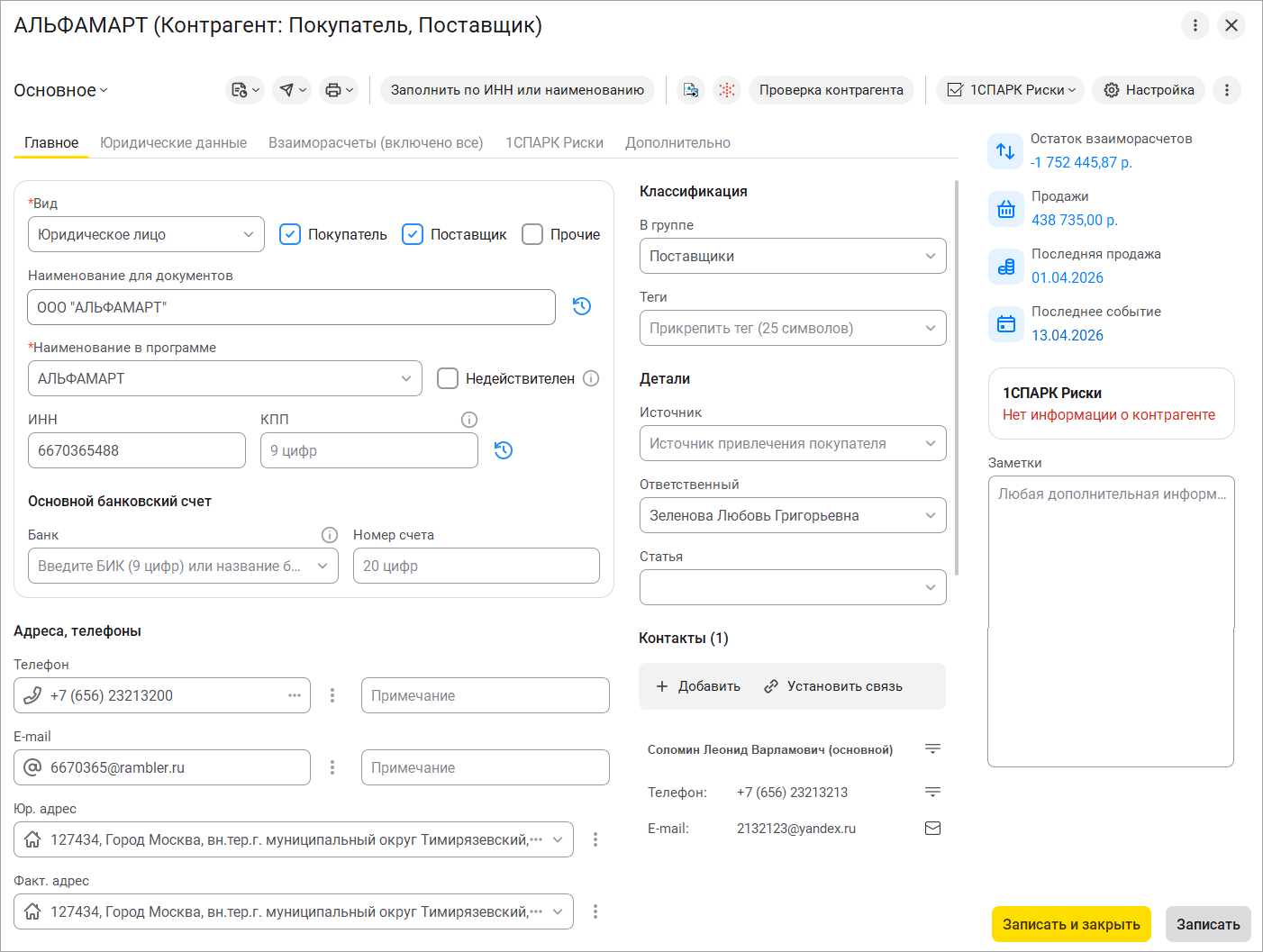Click info icon next to Недействителен

click(591, 378)
